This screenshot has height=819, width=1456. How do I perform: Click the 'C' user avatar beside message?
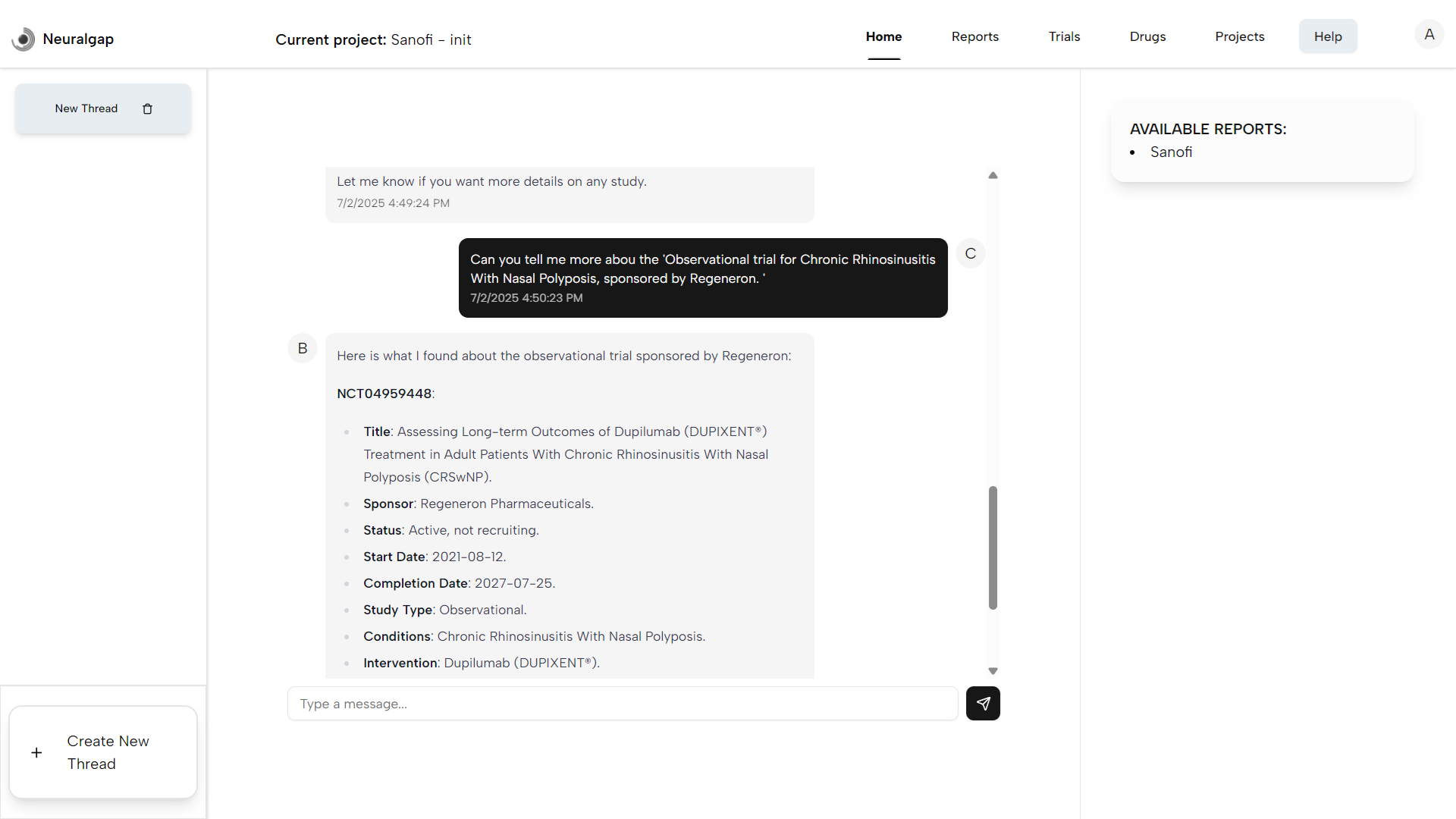(971, 253)
